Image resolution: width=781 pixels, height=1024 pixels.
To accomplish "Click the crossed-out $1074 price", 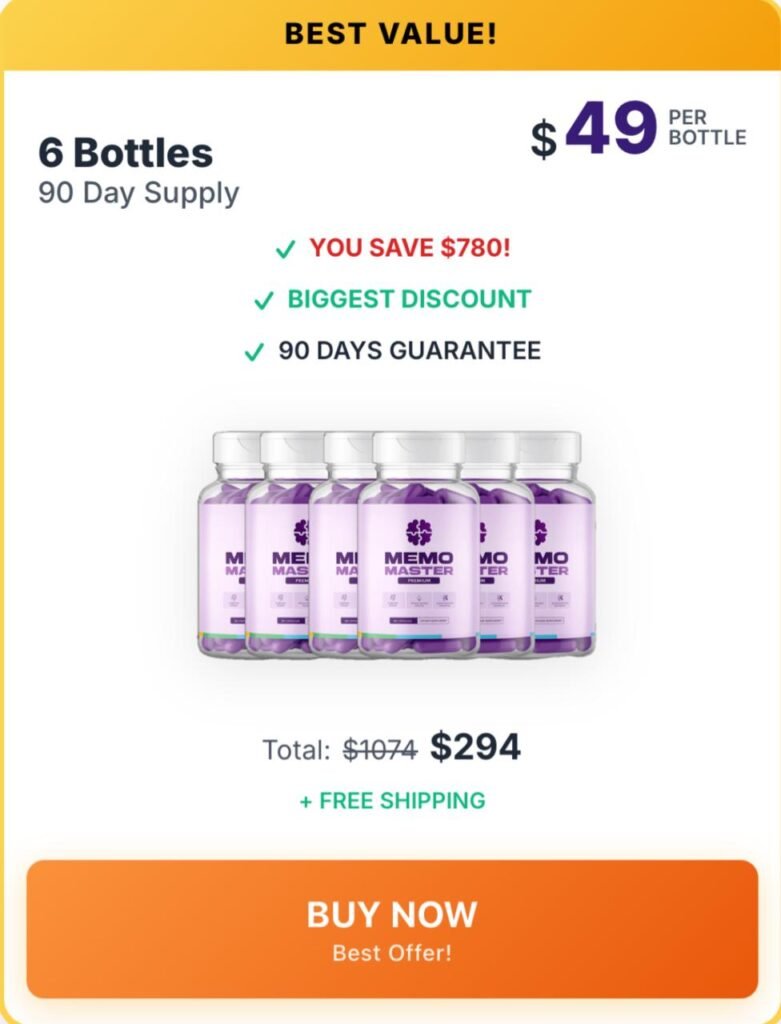I will 380,749.
